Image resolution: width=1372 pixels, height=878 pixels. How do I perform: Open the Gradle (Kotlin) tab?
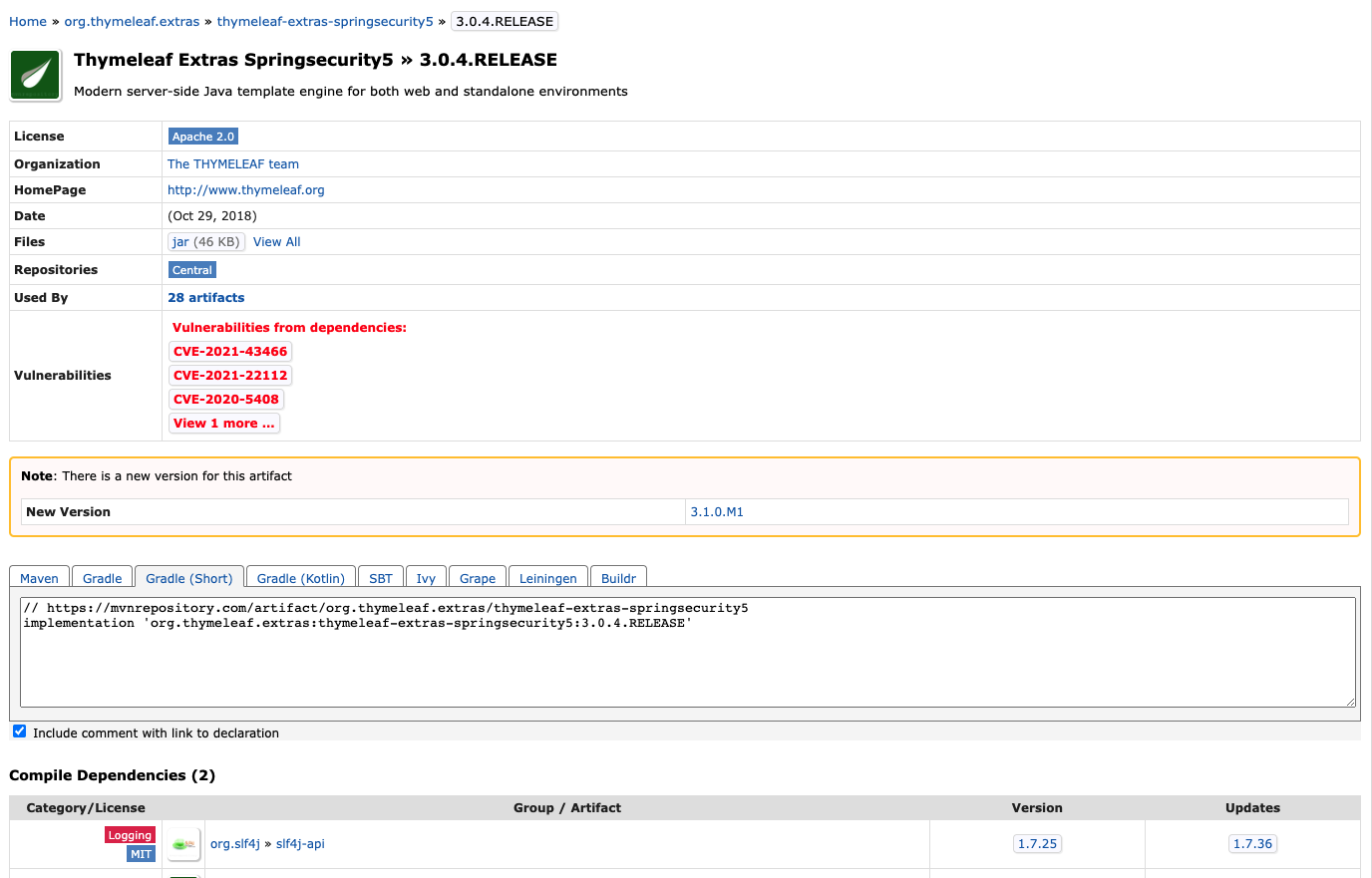tap(301, 578)
